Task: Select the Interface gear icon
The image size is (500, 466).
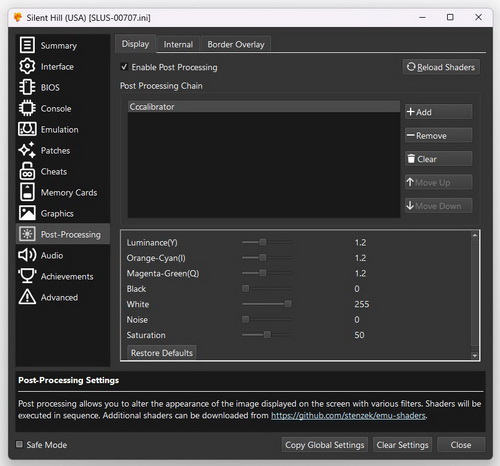Action: tap(27, 66)
